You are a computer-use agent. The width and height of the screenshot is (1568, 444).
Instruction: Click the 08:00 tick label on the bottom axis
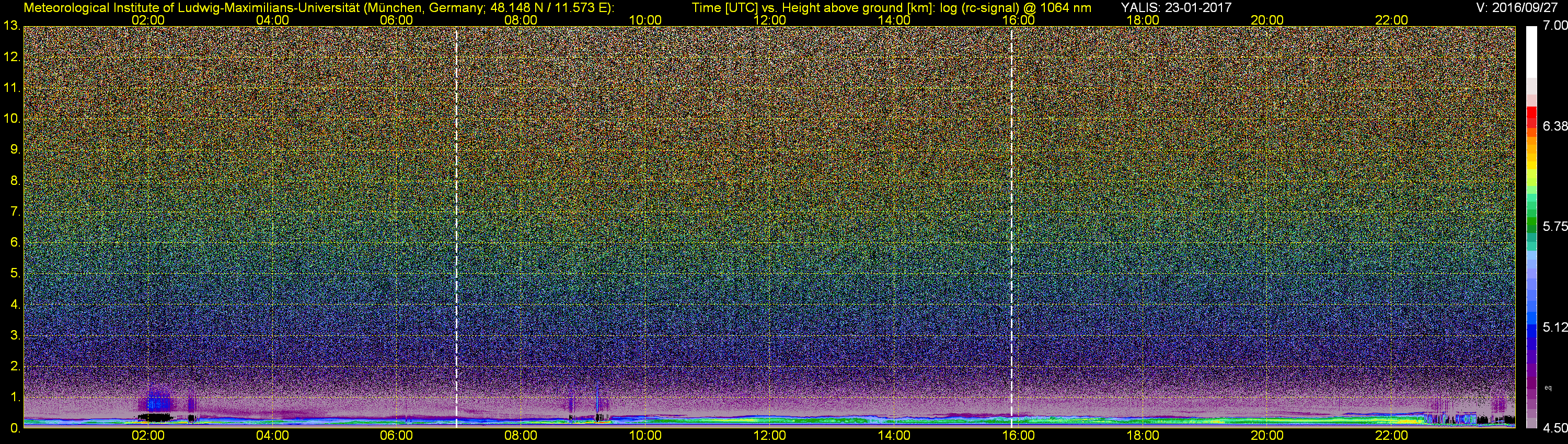click(x=521, y=436)
